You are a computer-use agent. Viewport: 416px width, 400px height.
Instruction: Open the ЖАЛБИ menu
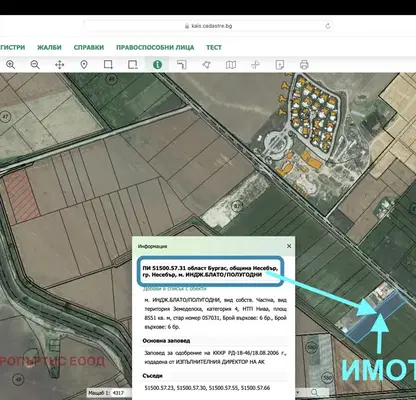(49, 47)
